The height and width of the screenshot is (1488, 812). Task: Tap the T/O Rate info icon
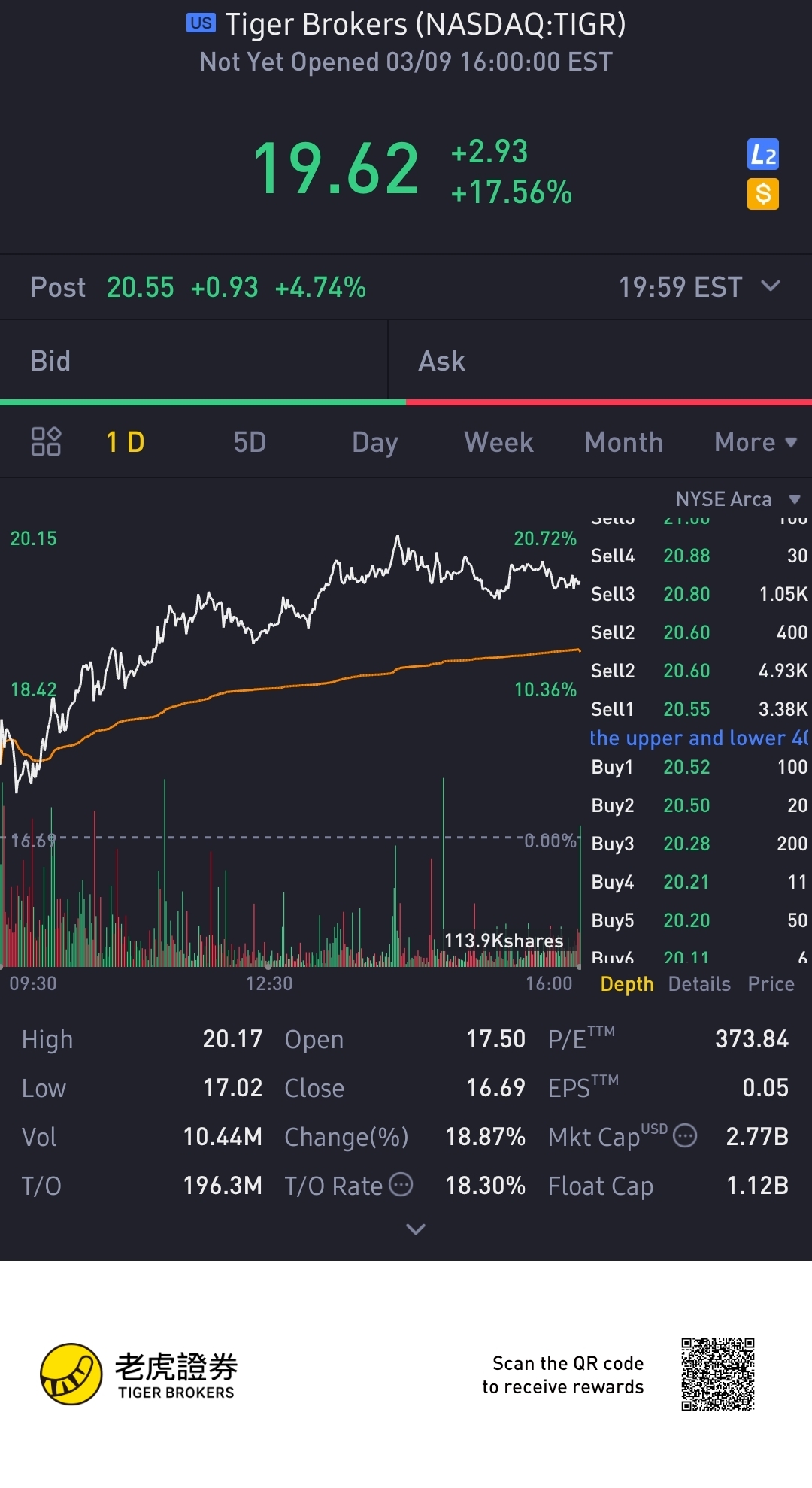coord(401,1185)
